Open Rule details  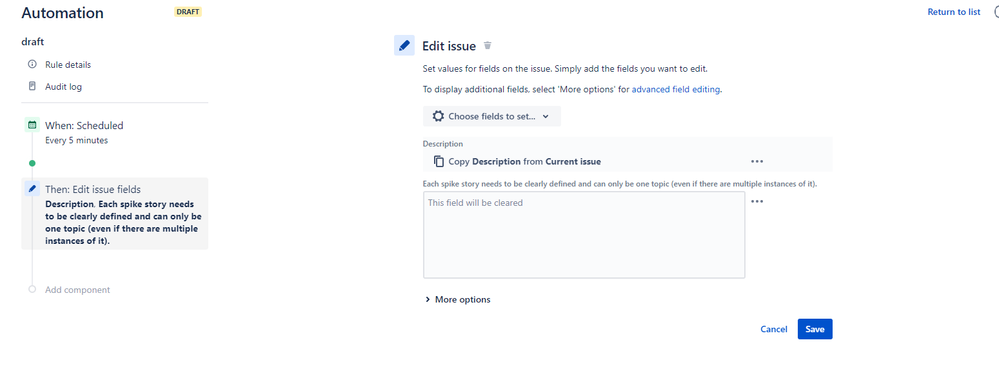pyautogui.click(x=68, y=64)
